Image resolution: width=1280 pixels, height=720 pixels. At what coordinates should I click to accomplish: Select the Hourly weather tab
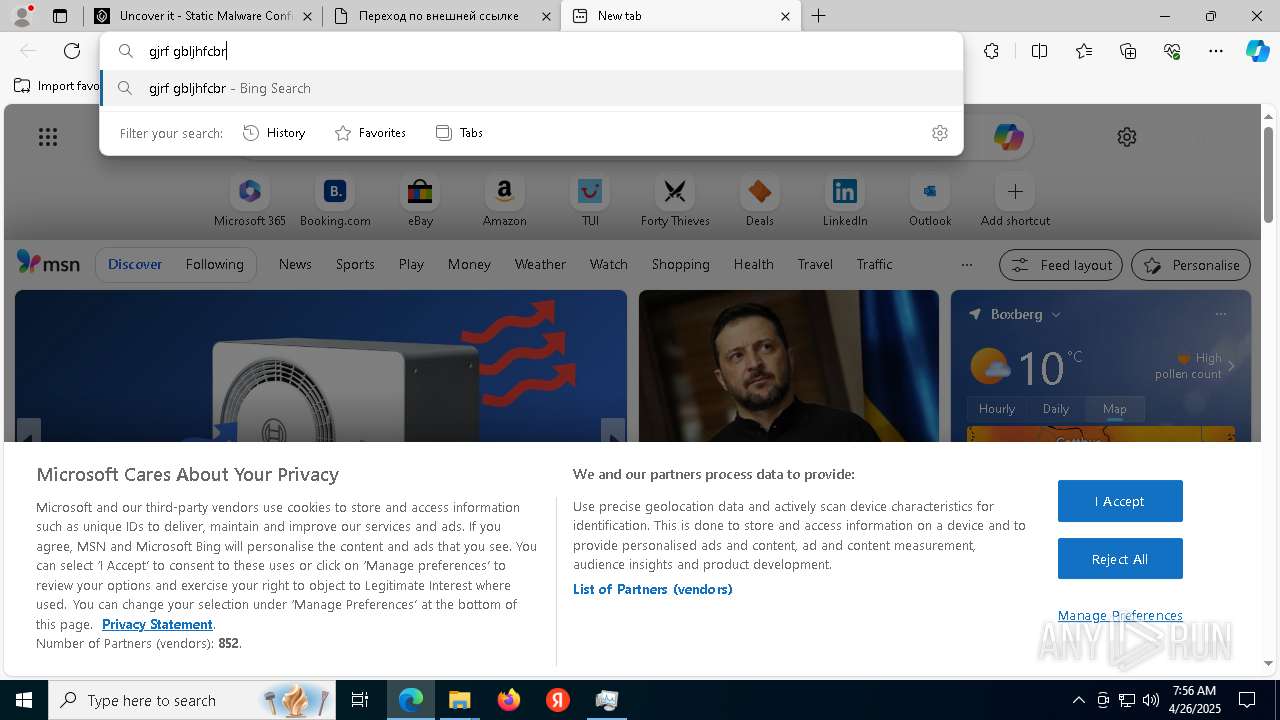996,409
